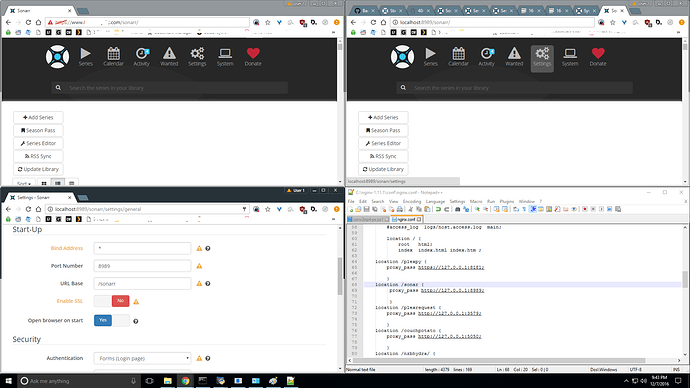Open the Plugins menu in Notepad++
The image size is (690, 388).
tap(506, 201)
